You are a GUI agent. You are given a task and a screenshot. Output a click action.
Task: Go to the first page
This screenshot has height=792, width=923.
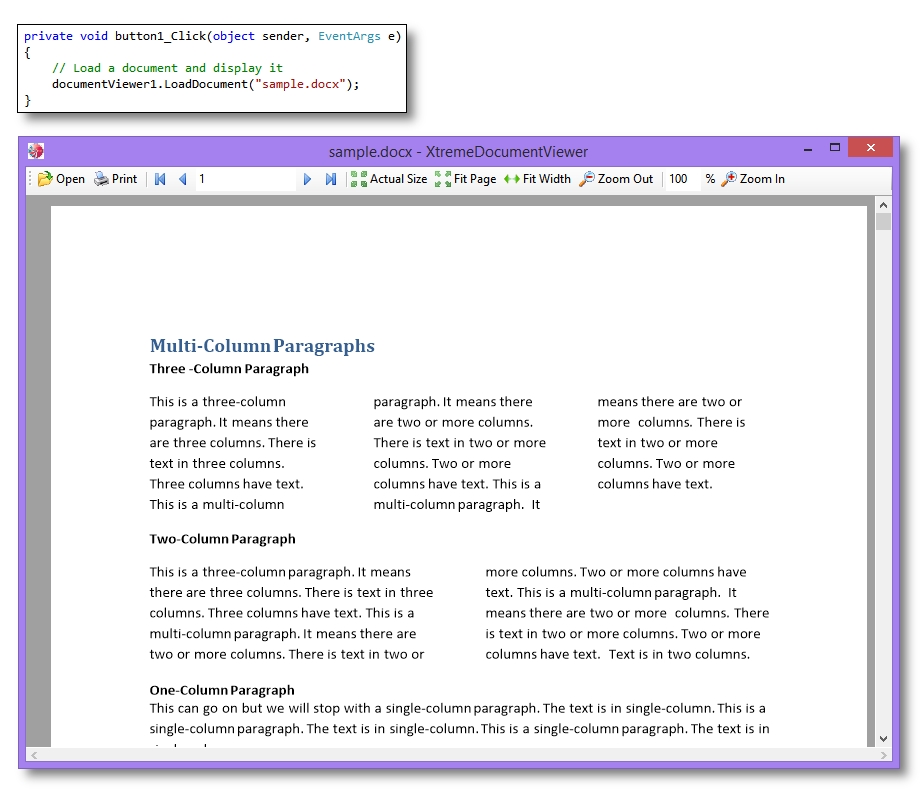(x=160, y=179)
